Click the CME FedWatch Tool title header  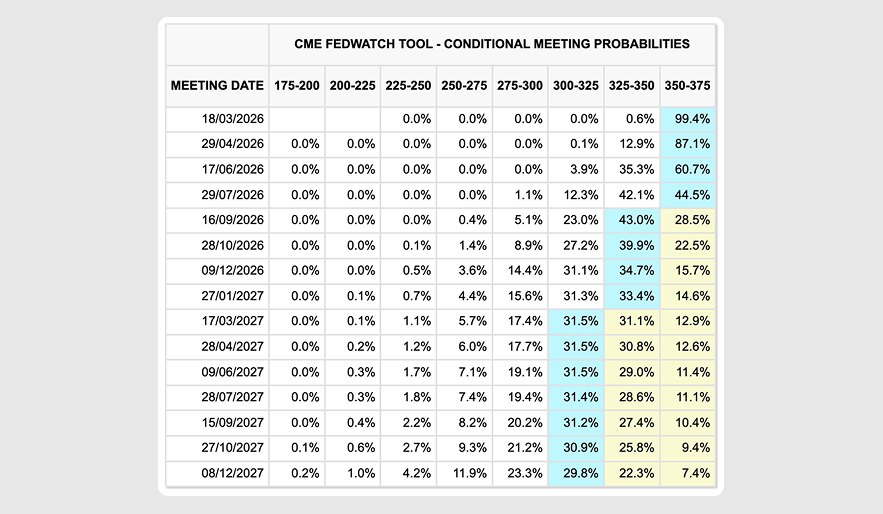coord(492,44)
